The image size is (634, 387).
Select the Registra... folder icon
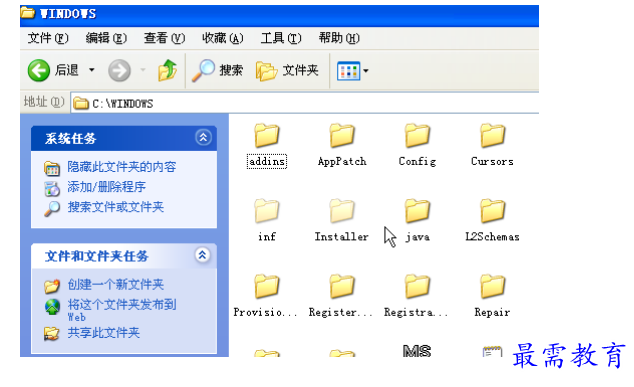(x=417, y=286)
